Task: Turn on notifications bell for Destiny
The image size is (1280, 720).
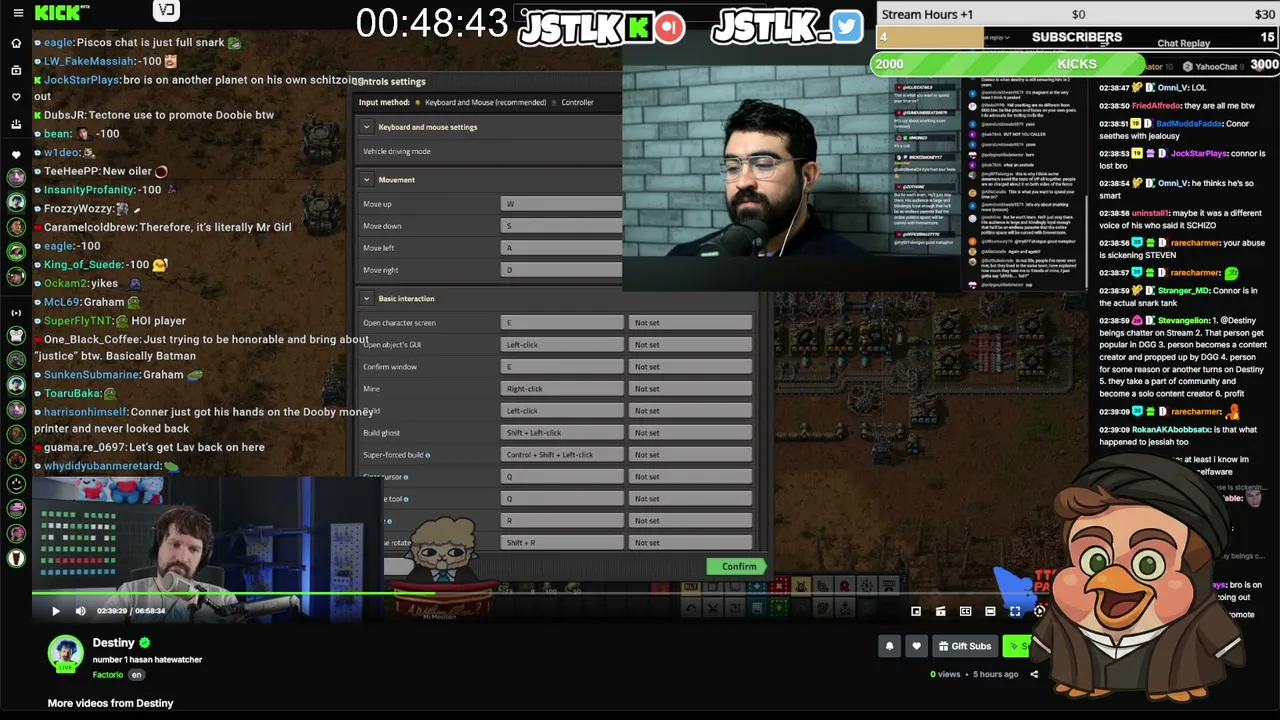Action: coord(889,646)
